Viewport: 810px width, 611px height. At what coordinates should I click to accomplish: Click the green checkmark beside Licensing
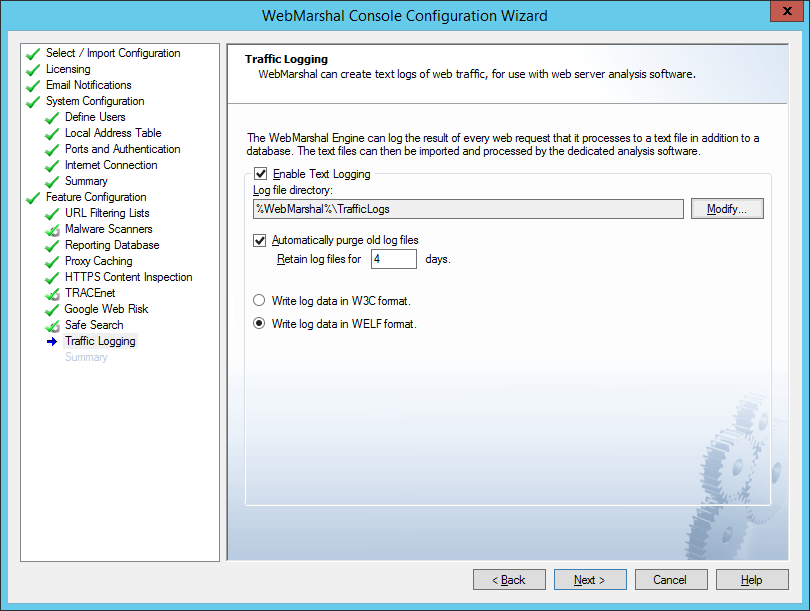point(33,70)
